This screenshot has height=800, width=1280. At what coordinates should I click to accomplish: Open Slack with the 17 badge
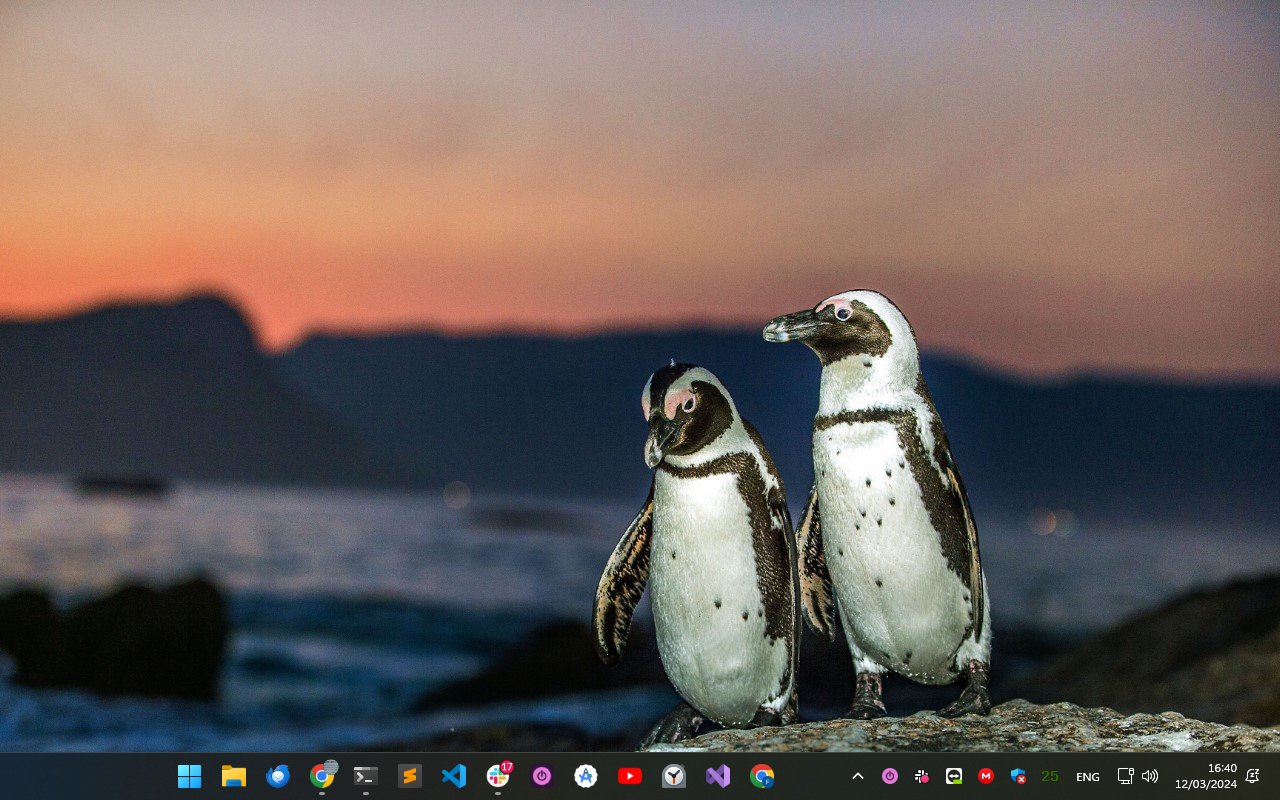tap(498, 776)
